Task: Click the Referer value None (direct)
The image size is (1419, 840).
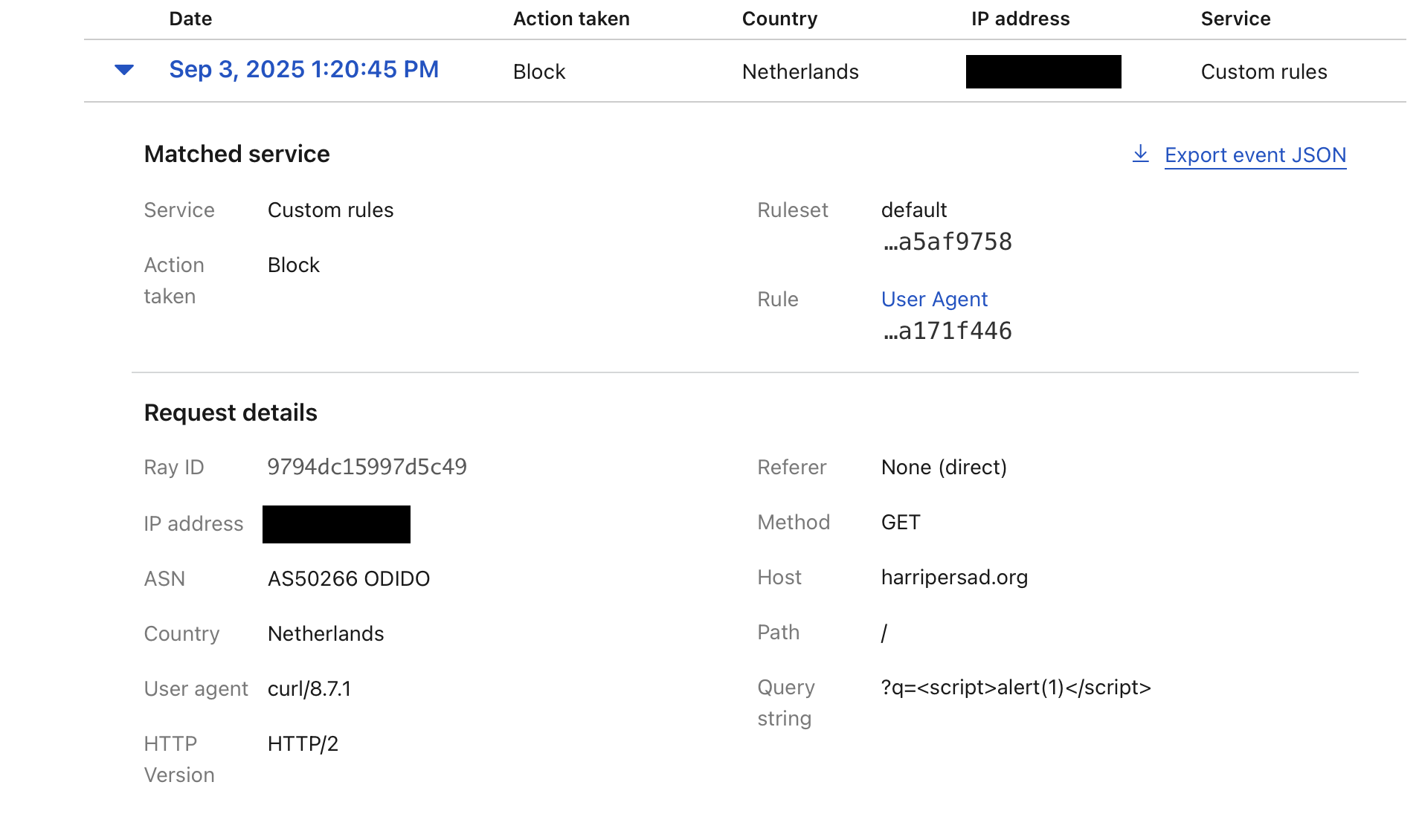Action: (x=944, y=467)
